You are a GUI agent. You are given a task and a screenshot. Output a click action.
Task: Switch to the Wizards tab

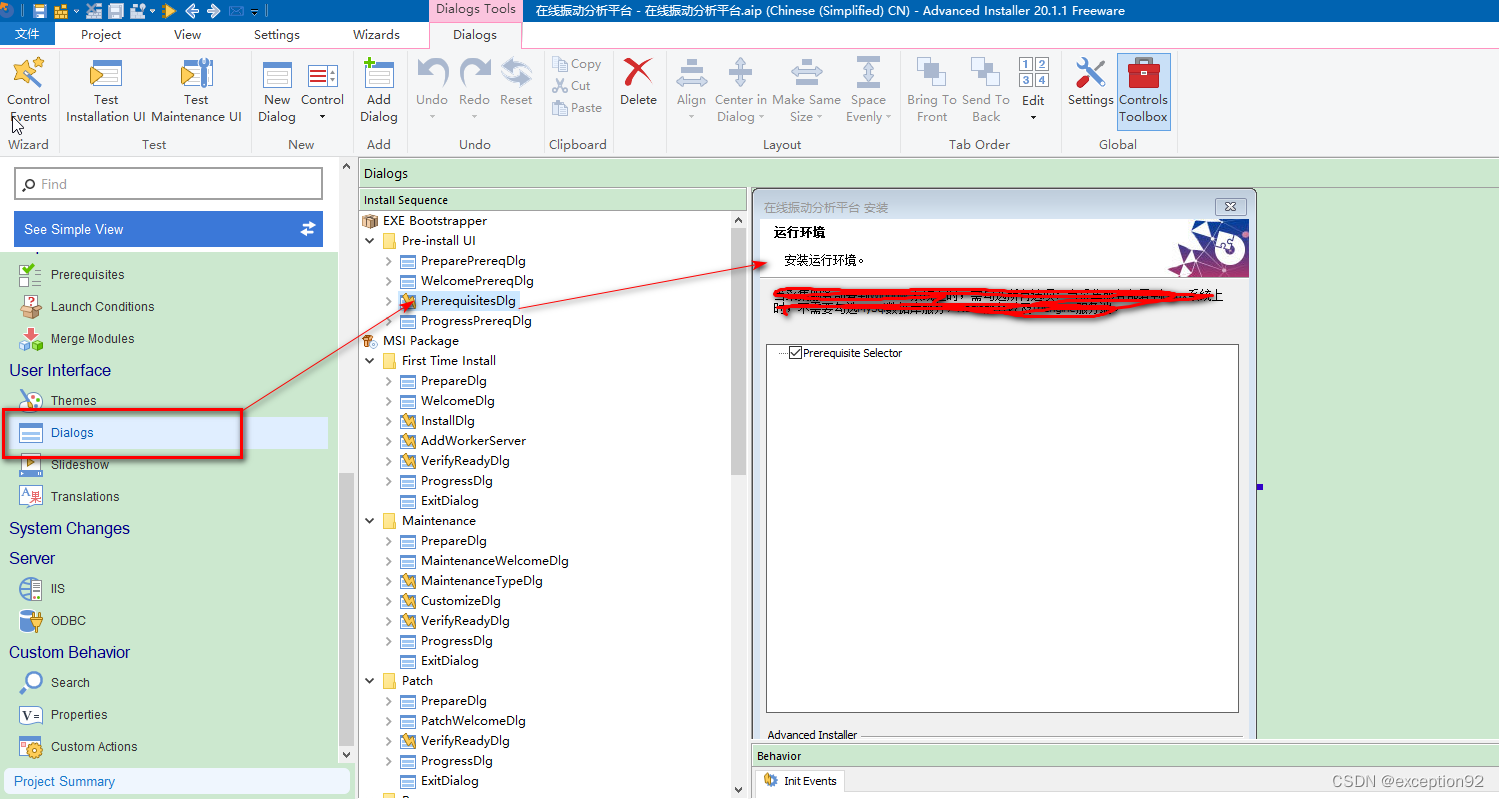coord(376,34)
